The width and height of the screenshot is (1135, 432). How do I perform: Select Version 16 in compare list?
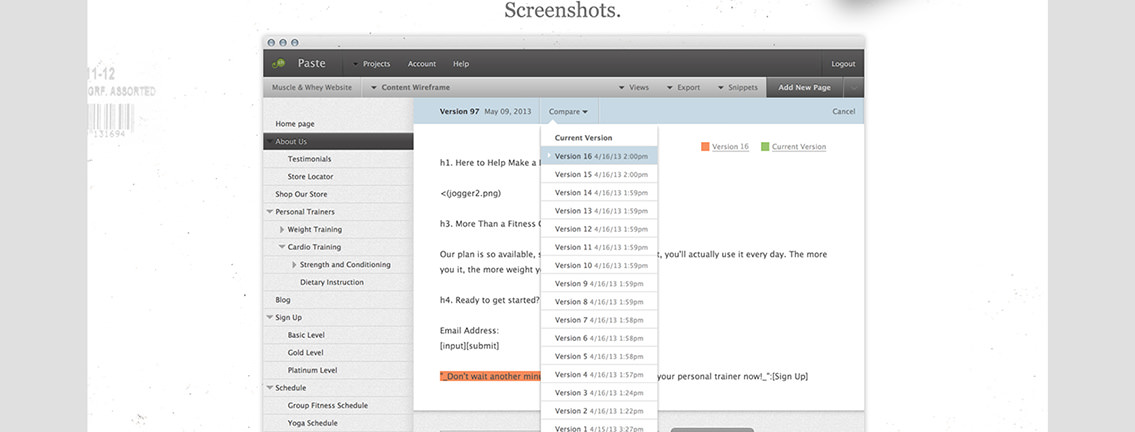coord(599,156)
